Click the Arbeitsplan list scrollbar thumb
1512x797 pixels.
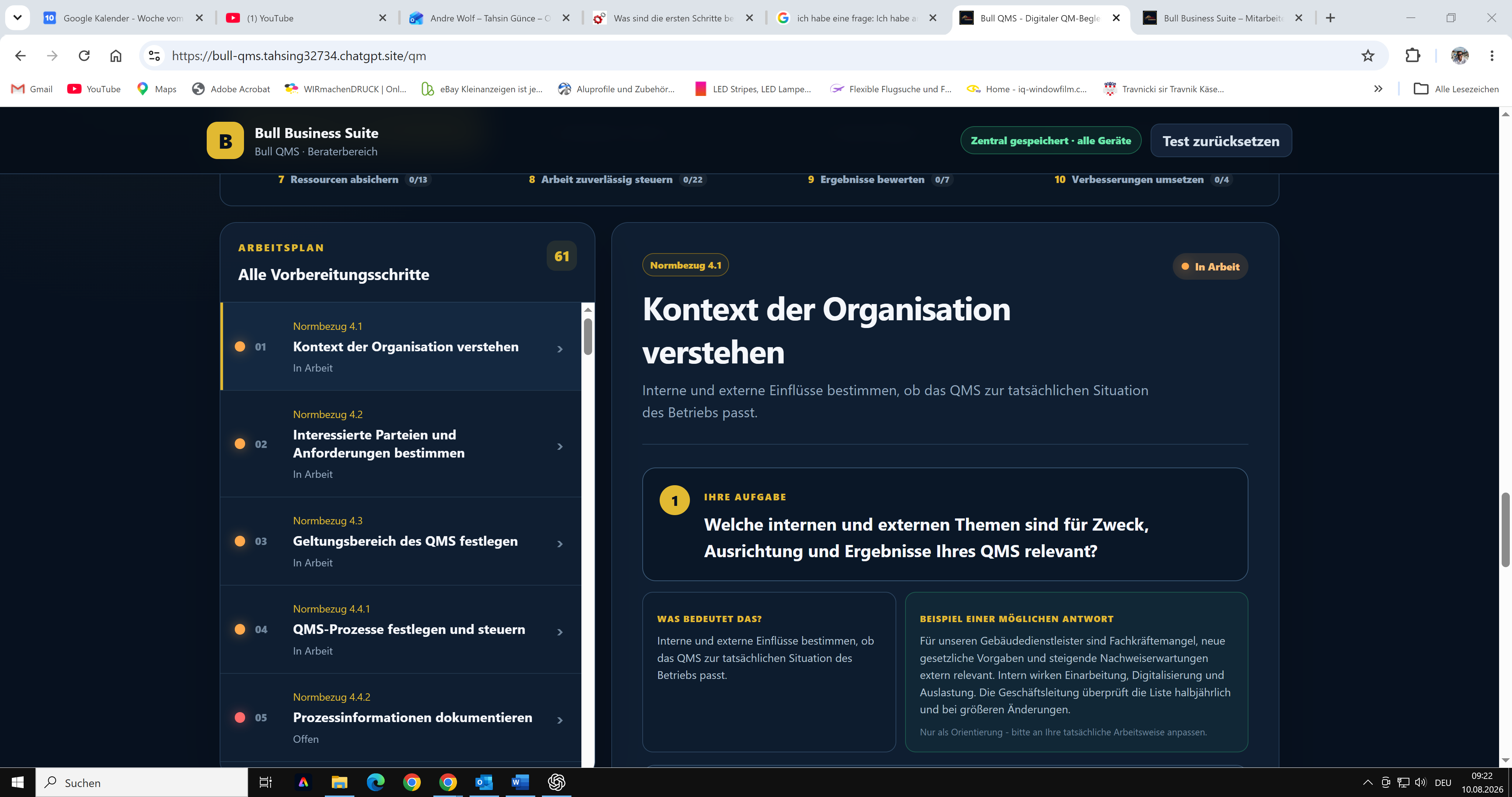pos(588,336)
